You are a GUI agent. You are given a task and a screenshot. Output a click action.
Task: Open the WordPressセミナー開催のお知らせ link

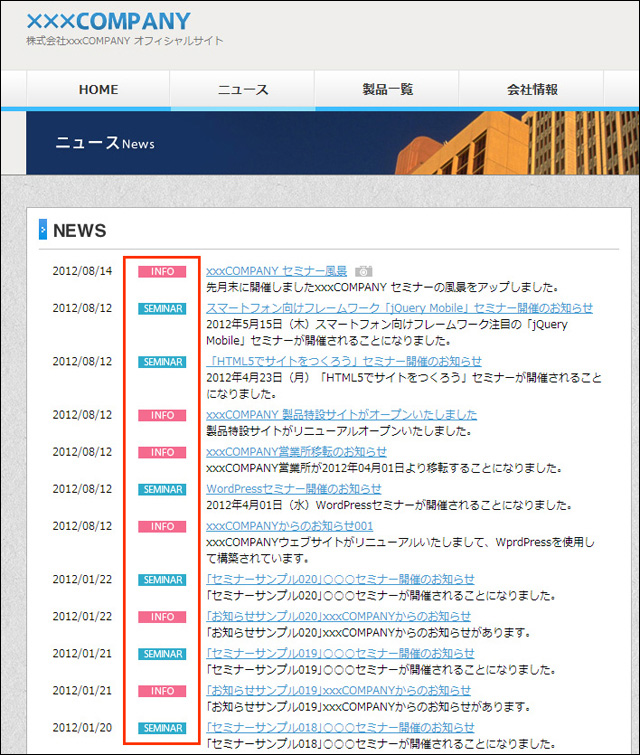(x=294, y=489)
